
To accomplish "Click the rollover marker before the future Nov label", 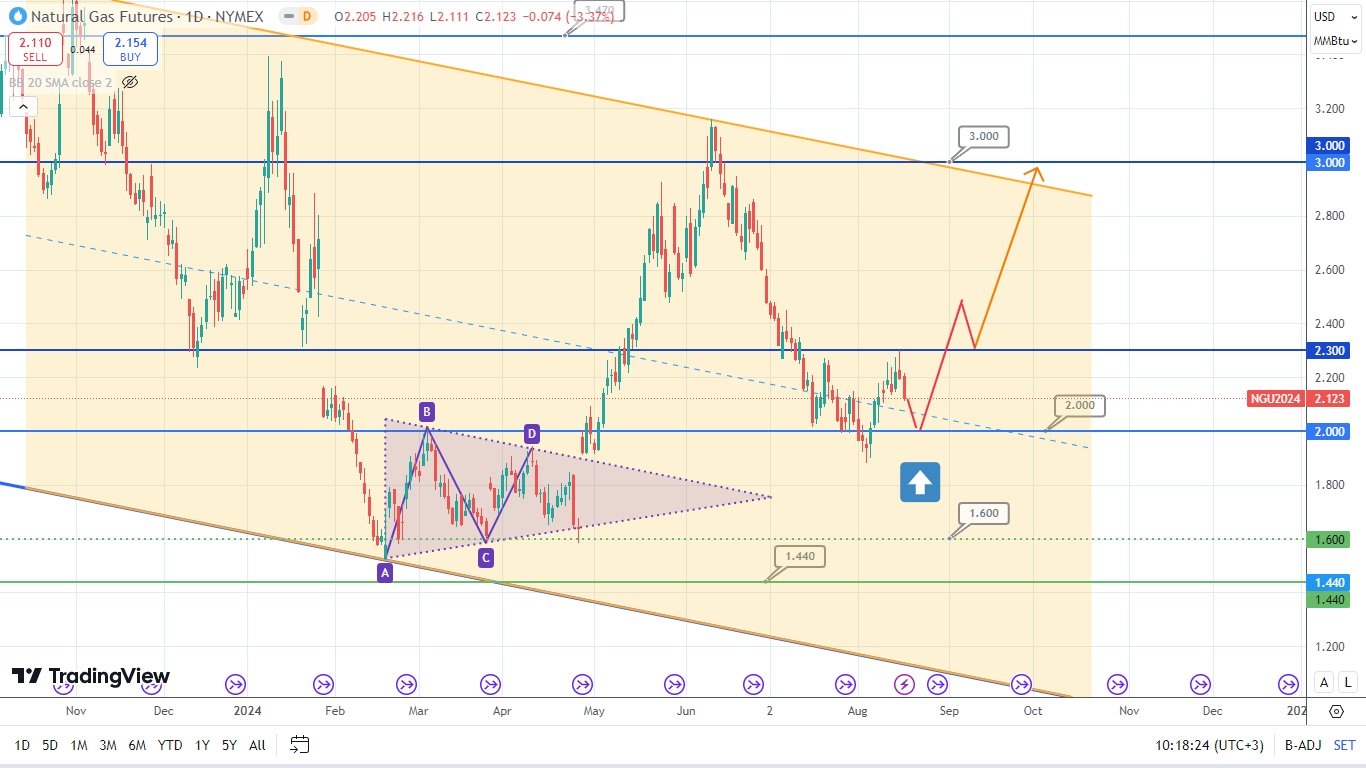I will click(x=1115, y=684).
